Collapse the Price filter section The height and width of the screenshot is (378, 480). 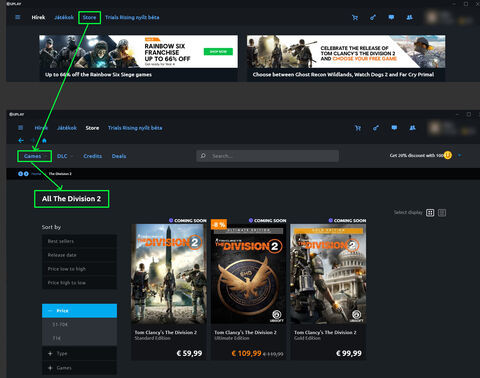79,311
